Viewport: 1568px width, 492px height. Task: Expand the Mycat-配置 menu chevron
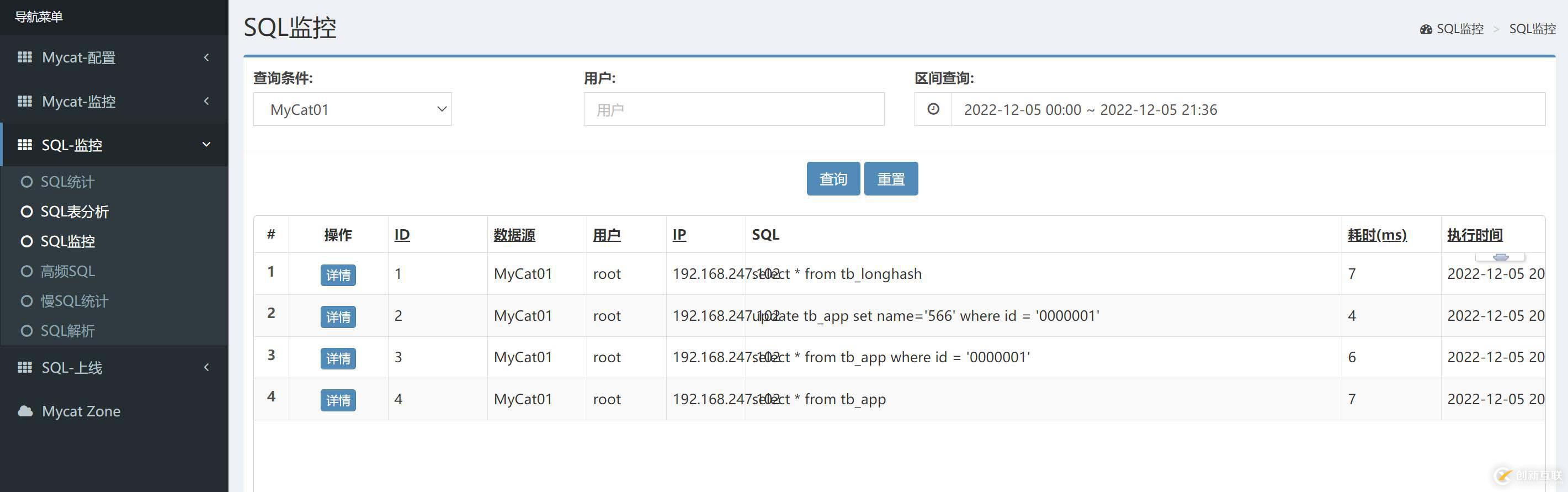[x=206, y=57]
